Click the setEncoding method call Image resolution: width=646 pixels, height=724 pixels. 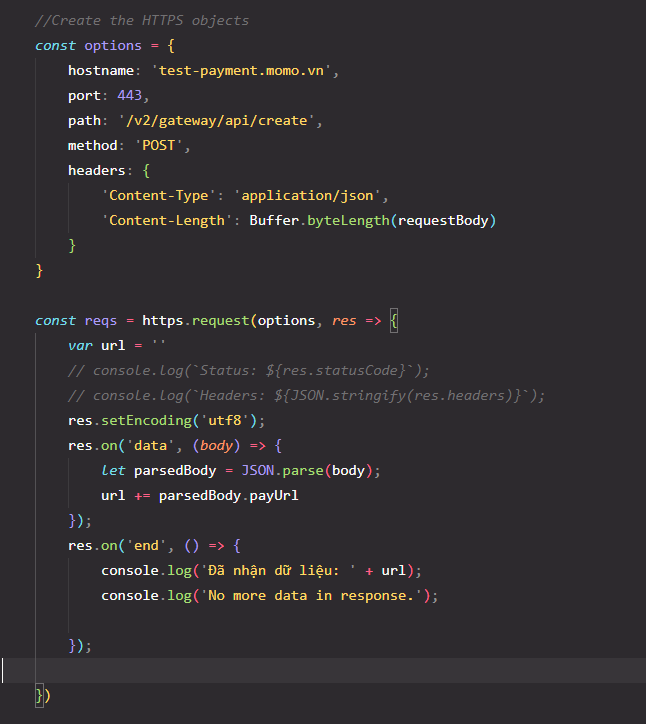(x=146, y=420)
